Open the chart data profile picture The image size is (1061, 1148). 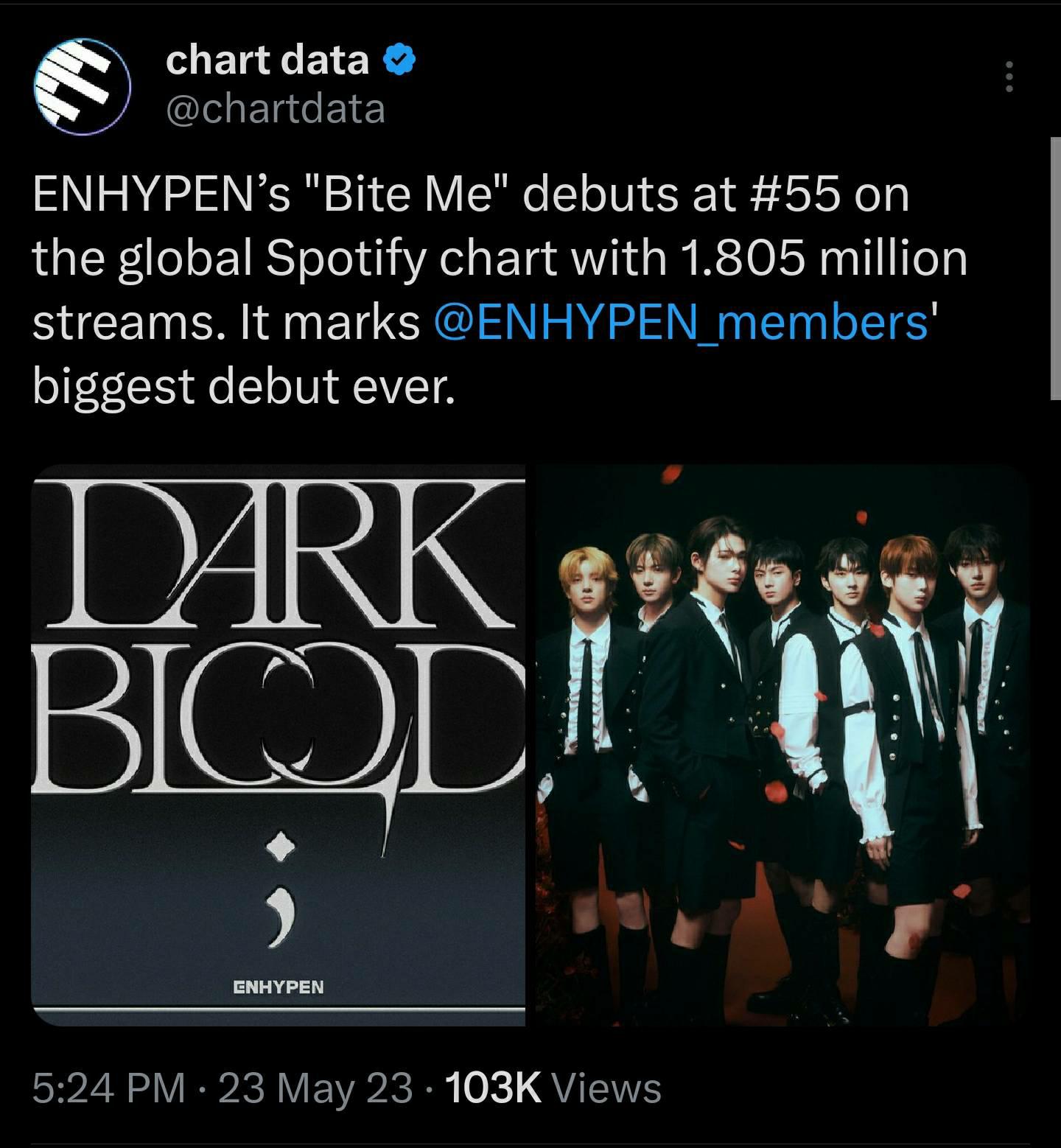tap(83, 87)
